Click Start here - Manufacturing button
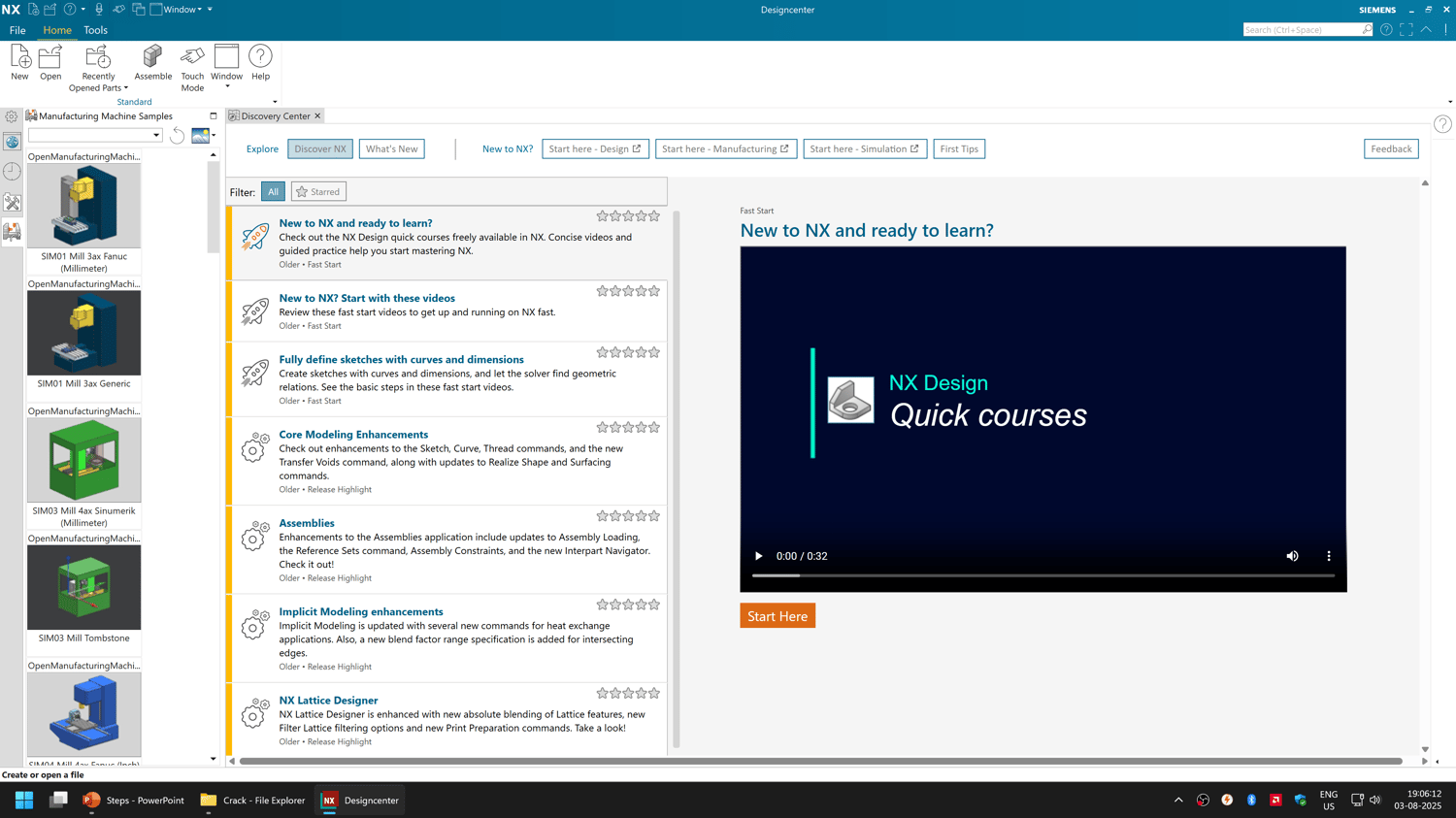1456x818 pixels. coord(726,148)
